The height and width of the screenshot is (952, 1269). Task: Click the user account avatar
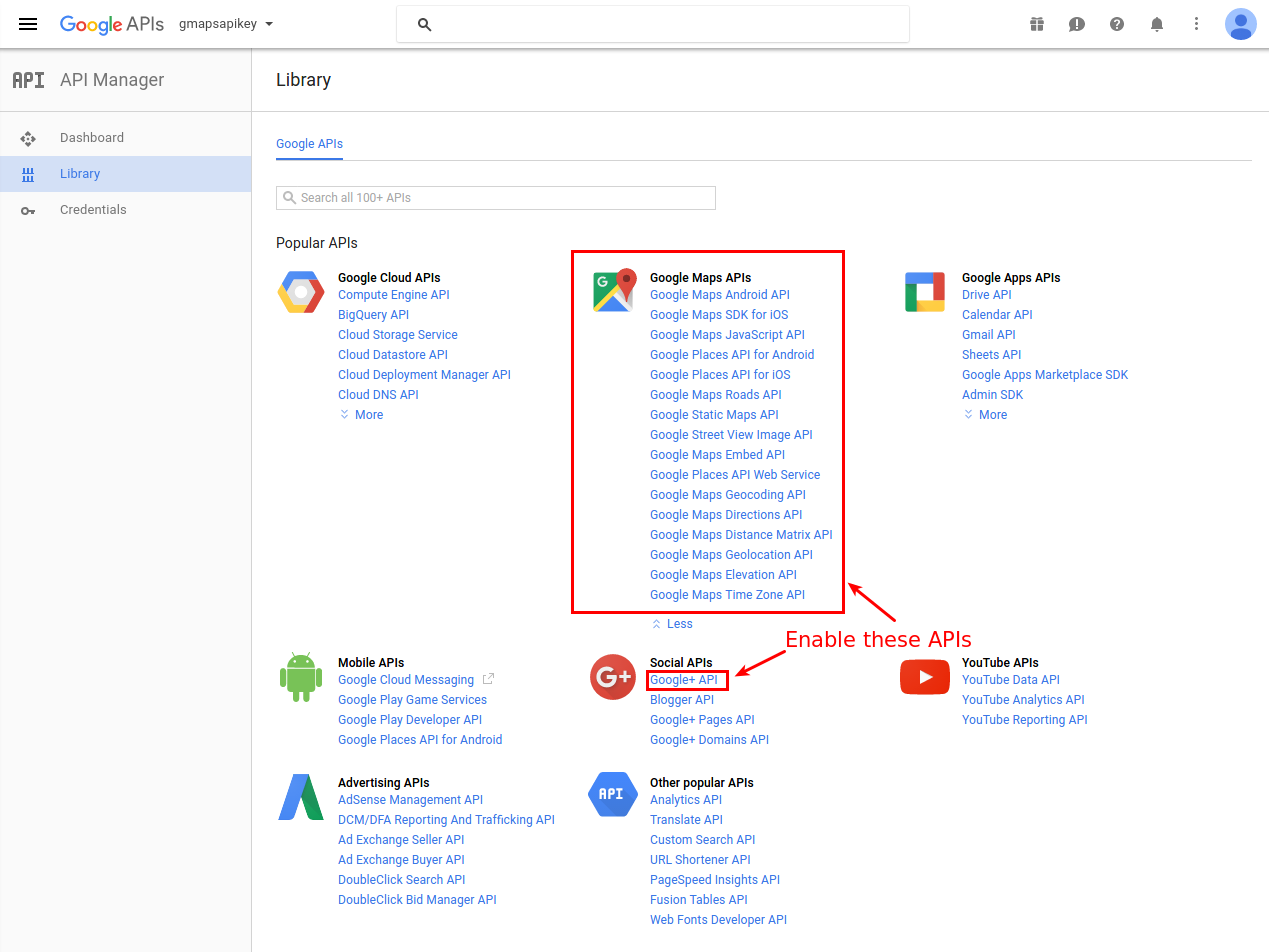[x=1241, y=24]
